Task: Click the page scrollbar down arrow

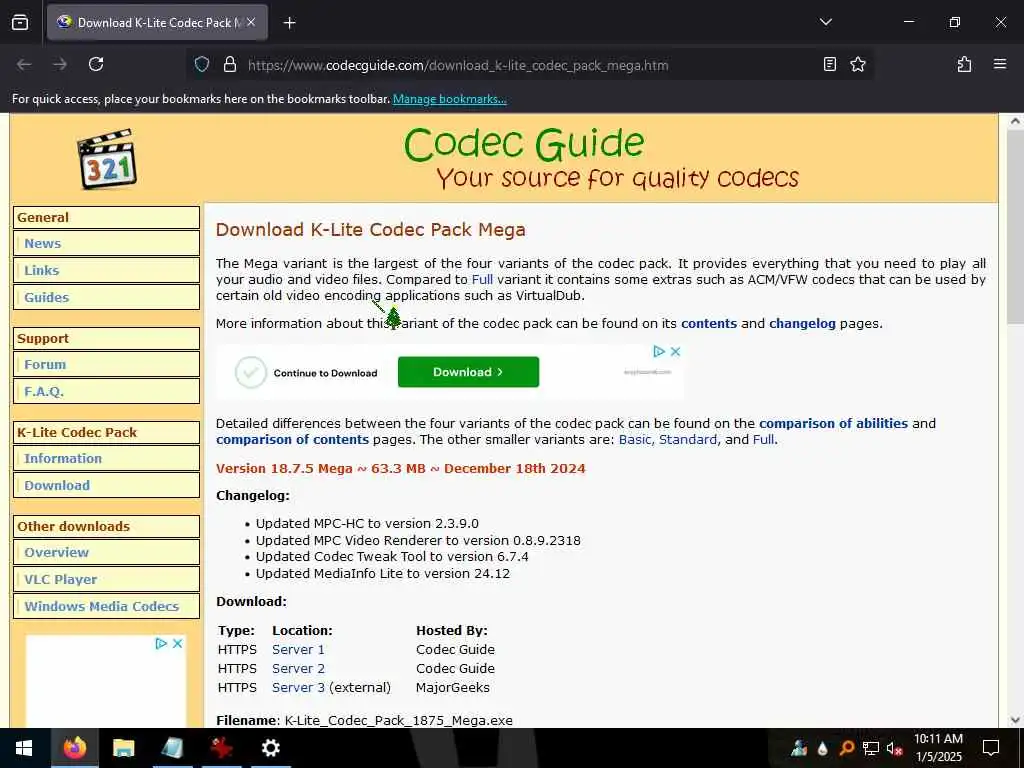Action: pyautogui.click(x=1015, y=720)
